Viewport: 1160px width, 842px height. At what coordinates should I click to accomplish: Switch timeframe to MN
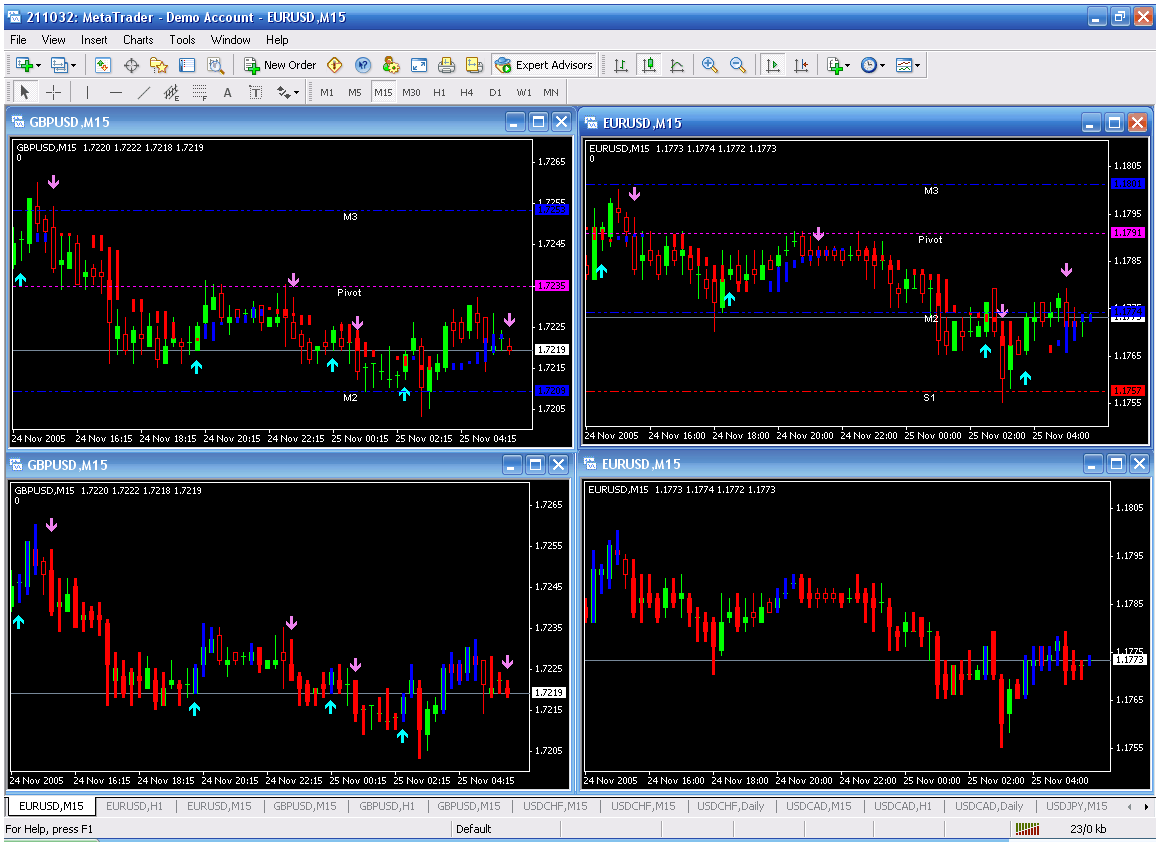click(x=551, y=92)
